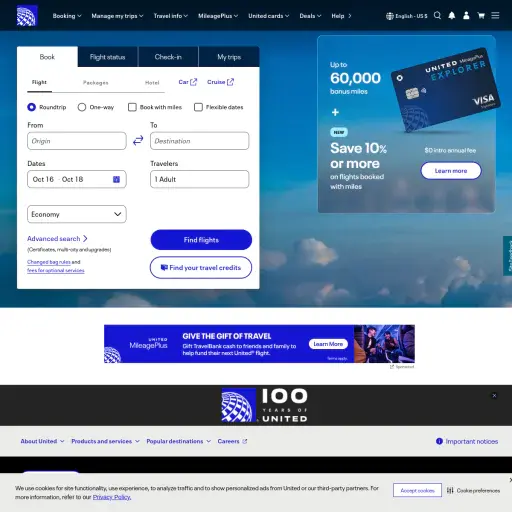Open the notifications bell icon
Screen dimensions: 512x512
pyautogui.click(x=452, y=16)
